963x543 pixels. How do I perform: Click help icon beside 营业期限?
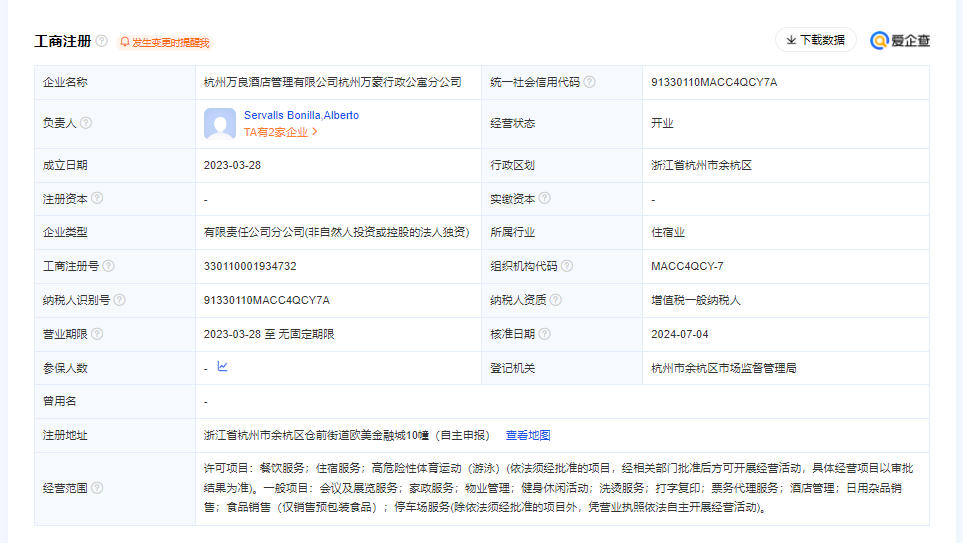[97, 334]
